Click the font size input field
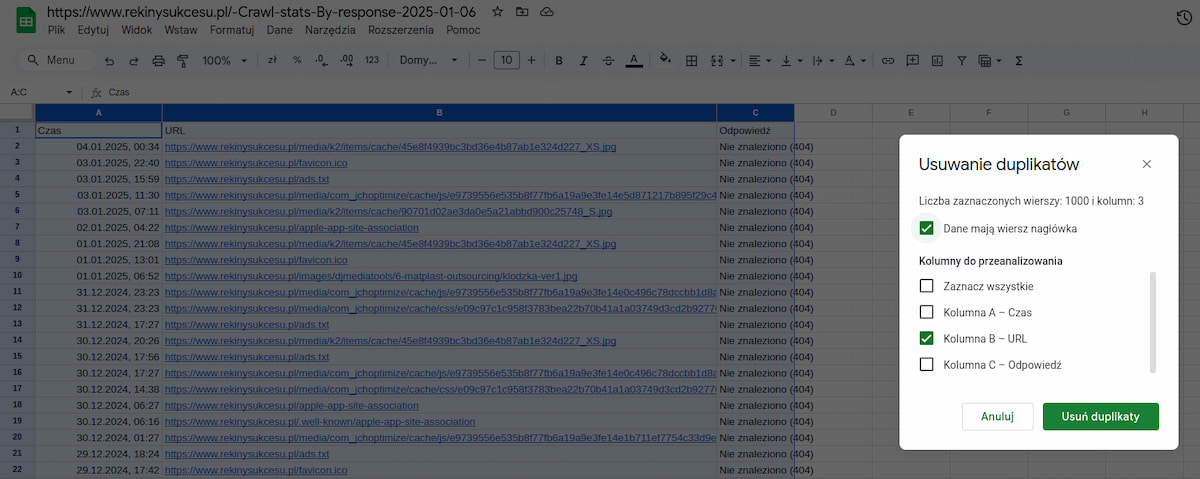The width and height of the screenshot is (1200, 479). (506, 61)
